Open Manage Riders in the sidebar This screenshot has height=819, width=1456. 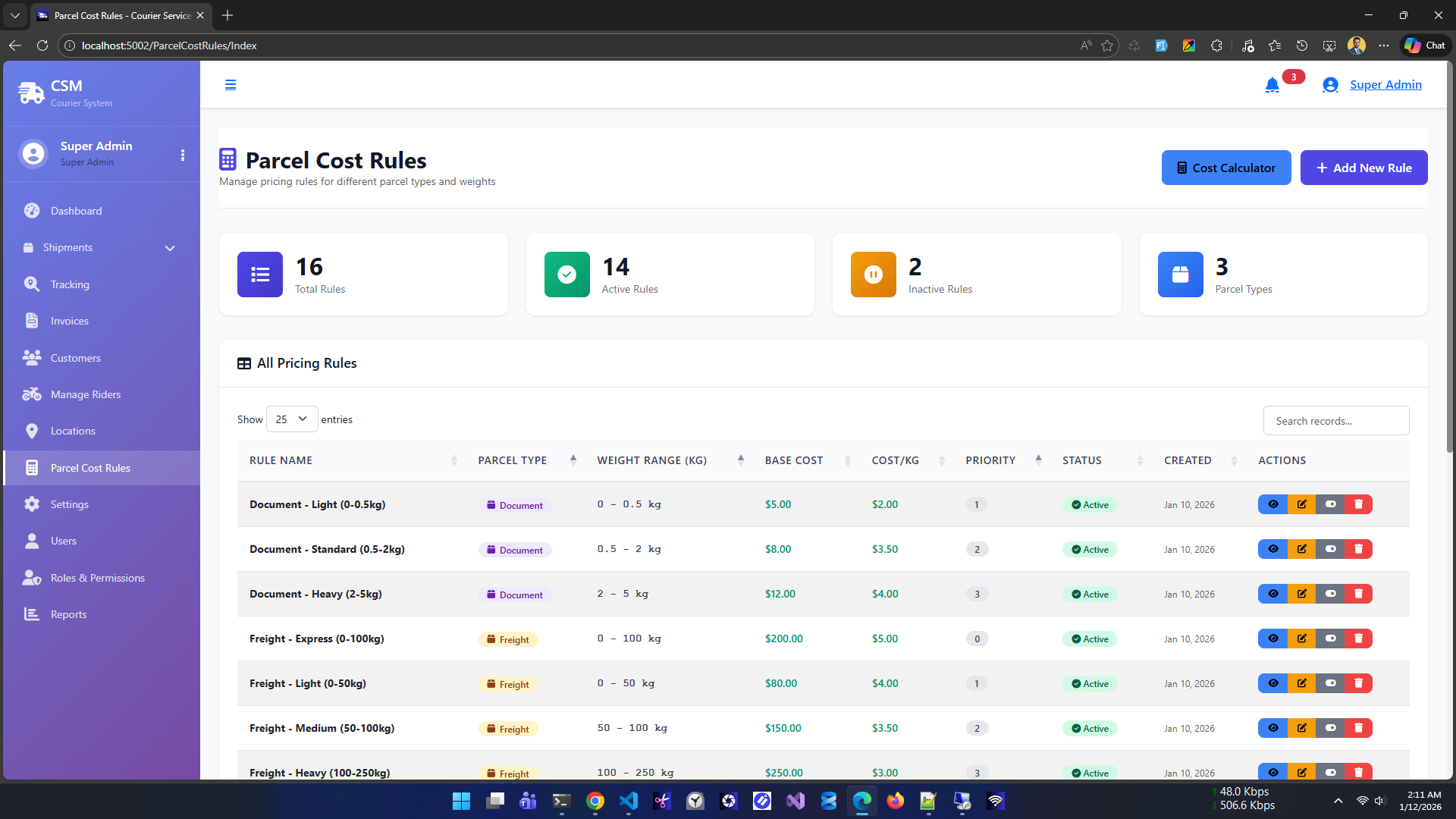click(x=86, y=394)
